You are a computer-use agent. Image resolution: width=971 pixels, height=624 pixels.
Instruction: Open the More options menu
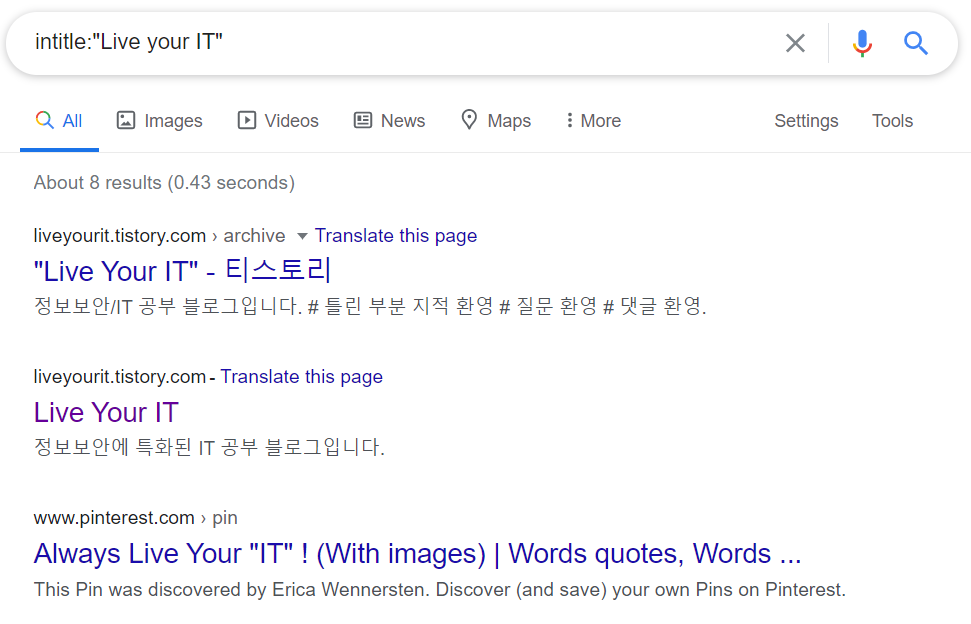[593, 121]
